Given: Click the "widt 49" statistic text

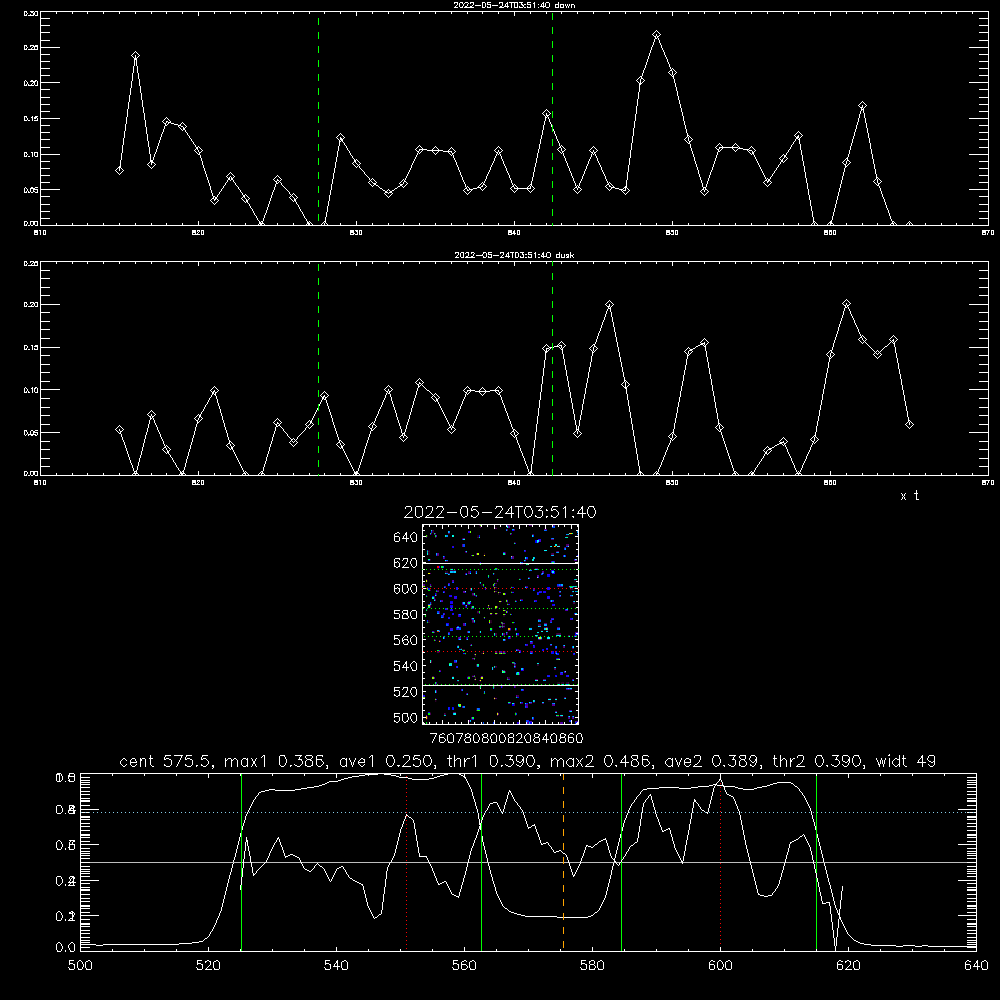Looking at the screenshot, I should [x=906, y=761].
